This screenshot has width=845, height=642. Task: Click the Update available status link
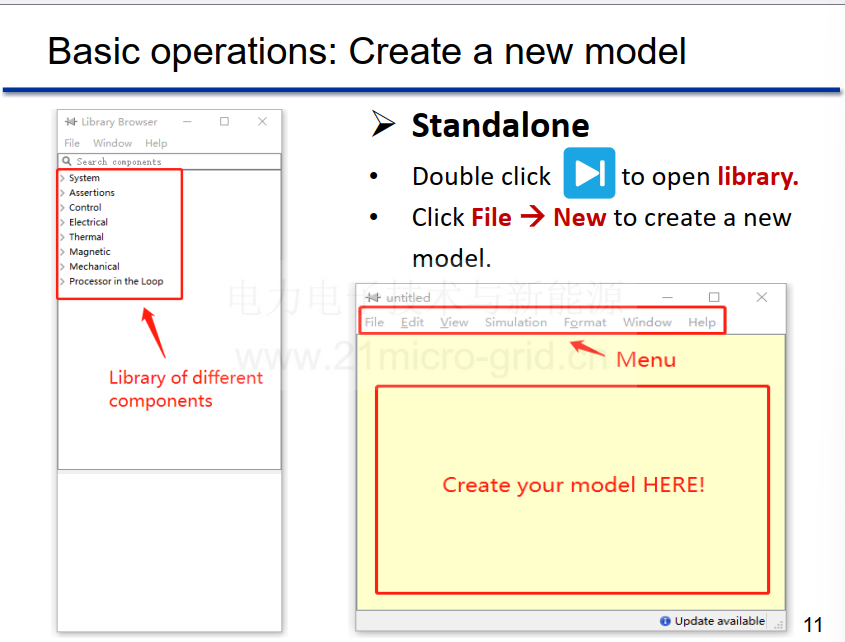pyautogui.click(x=719, y=621)
